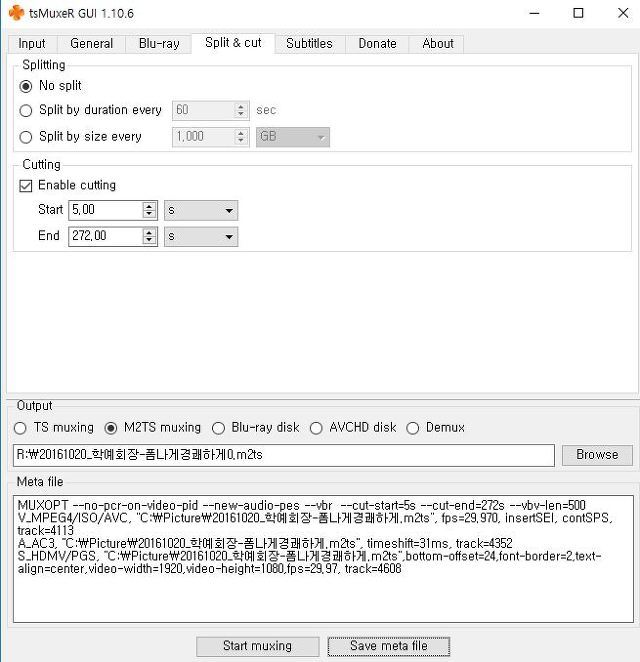The height and width of the screenshot is (662, 640).
Task: Select the No split radio button
Action: tap(26, 86)
